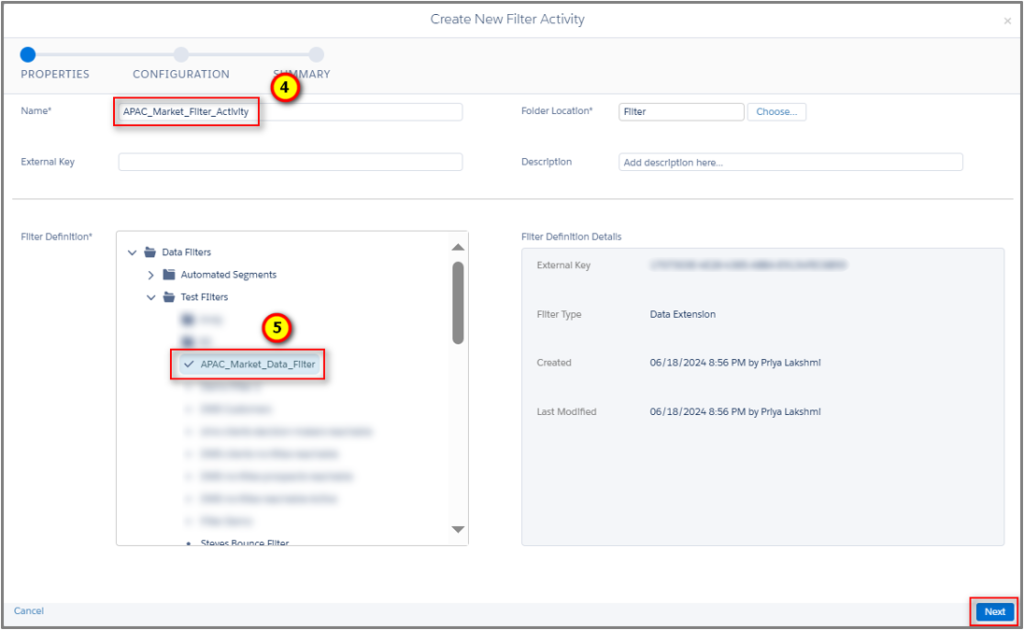Click the filter definition scrollbar thumb
Screen dimensions: 1024x630
[458, 302]
